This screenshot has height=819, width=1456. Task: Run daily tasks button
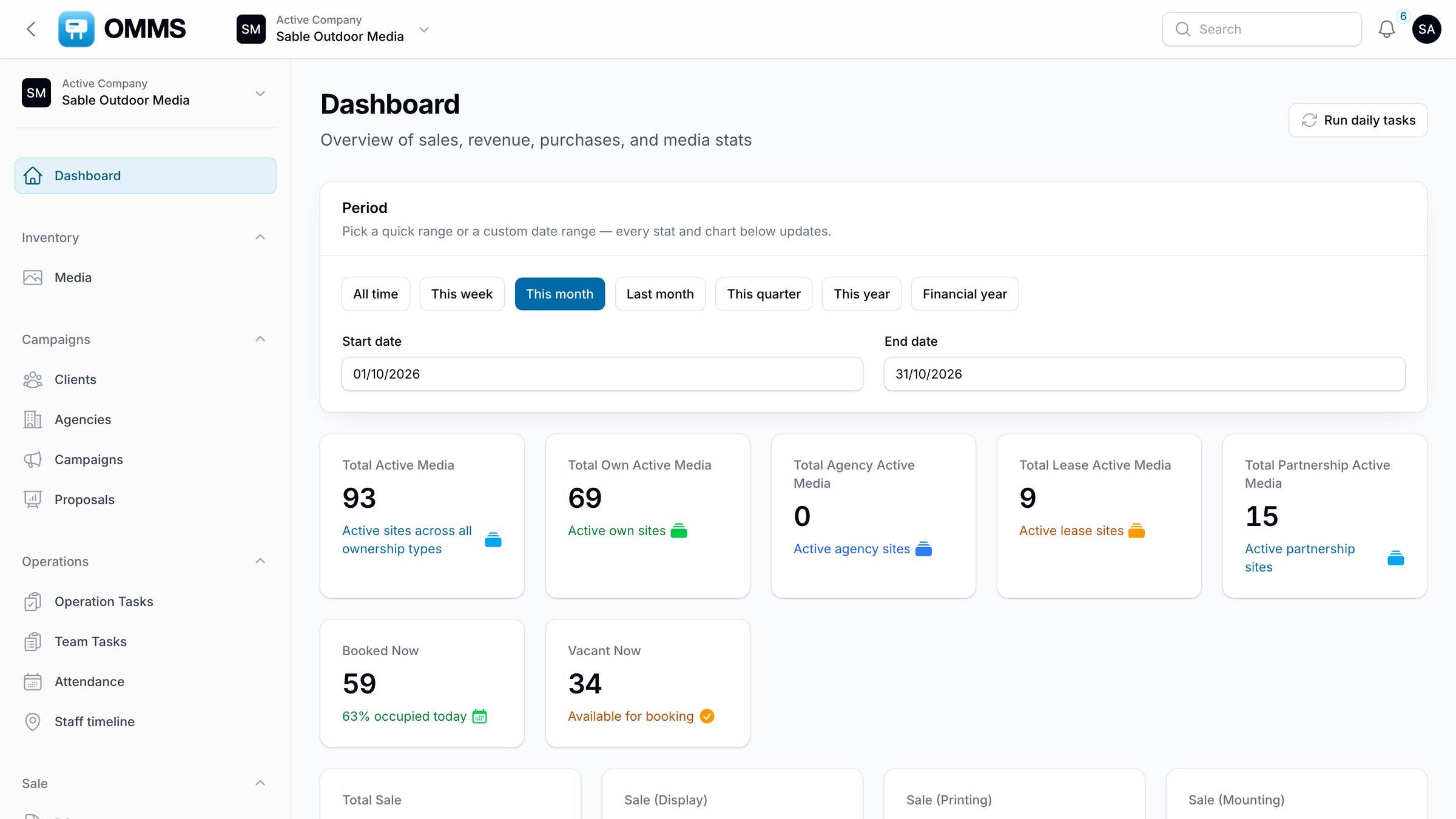(1358, 120)
